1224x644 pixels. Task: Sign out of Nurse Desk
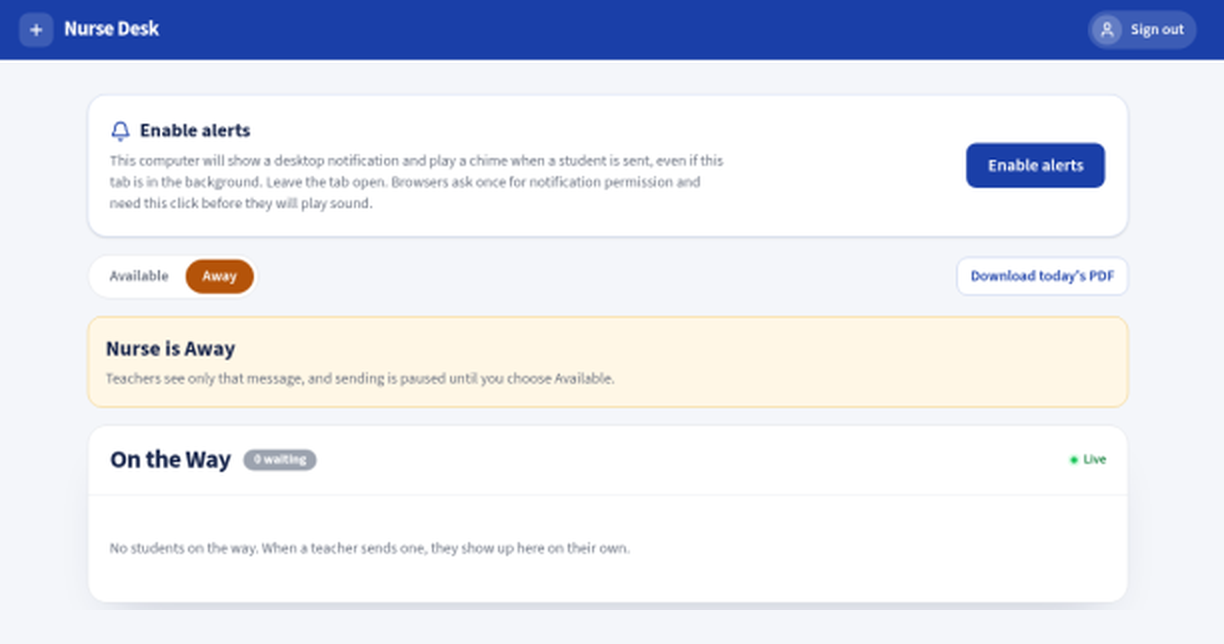click(x=1142, y=30)
